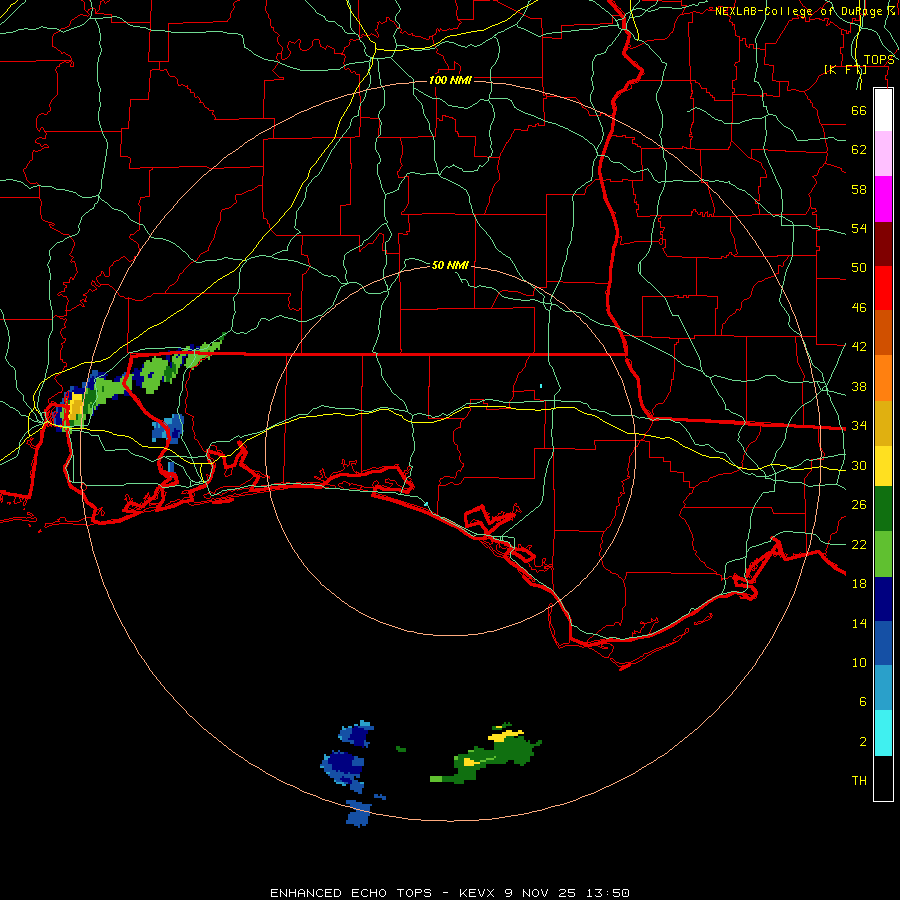900x900 pixels.
Task: Select the dark red 50-54 kft swatch
Action: (x=883, y=243)
